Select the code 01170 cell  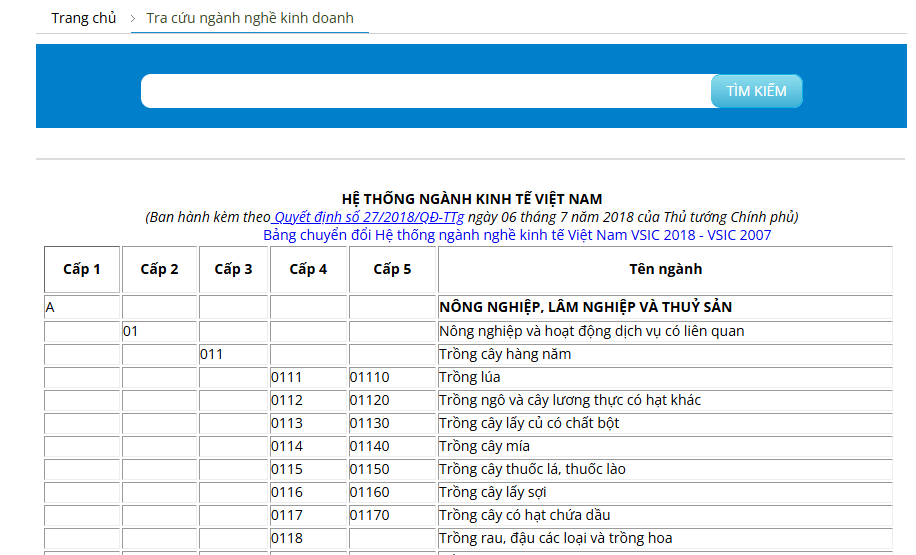tap(393, 515)
